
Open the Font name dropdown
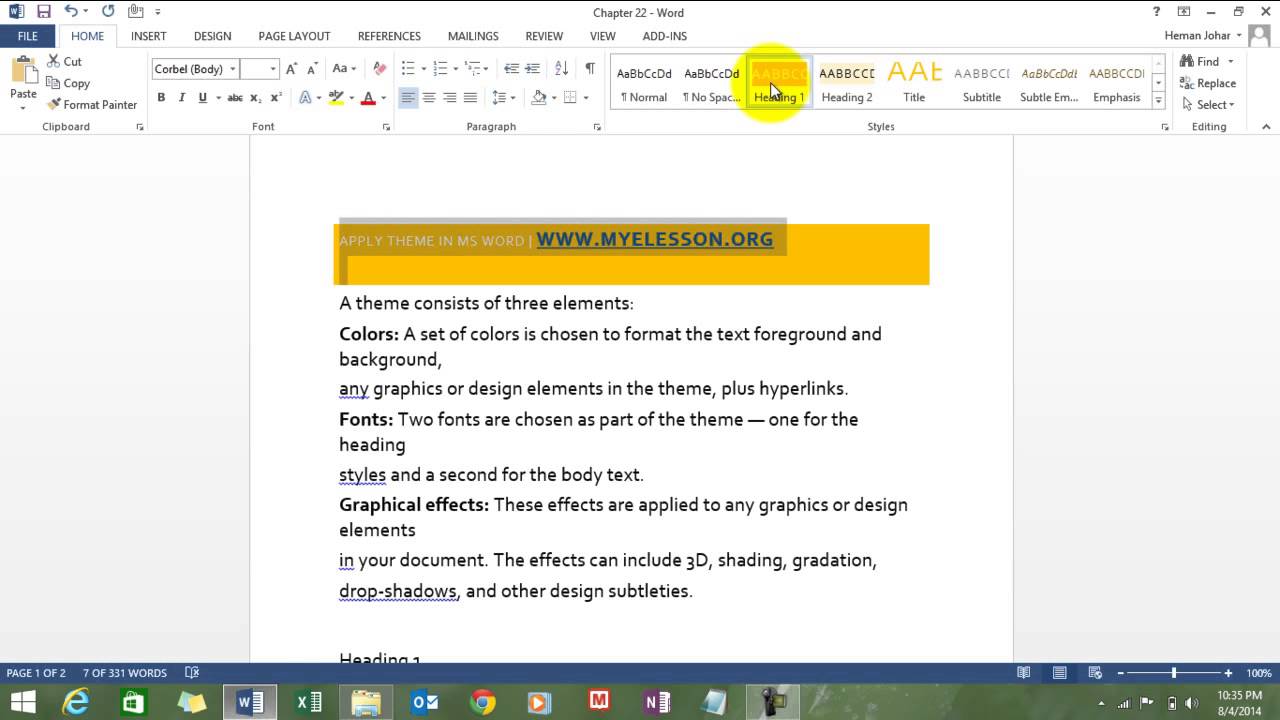coord(233,69)
